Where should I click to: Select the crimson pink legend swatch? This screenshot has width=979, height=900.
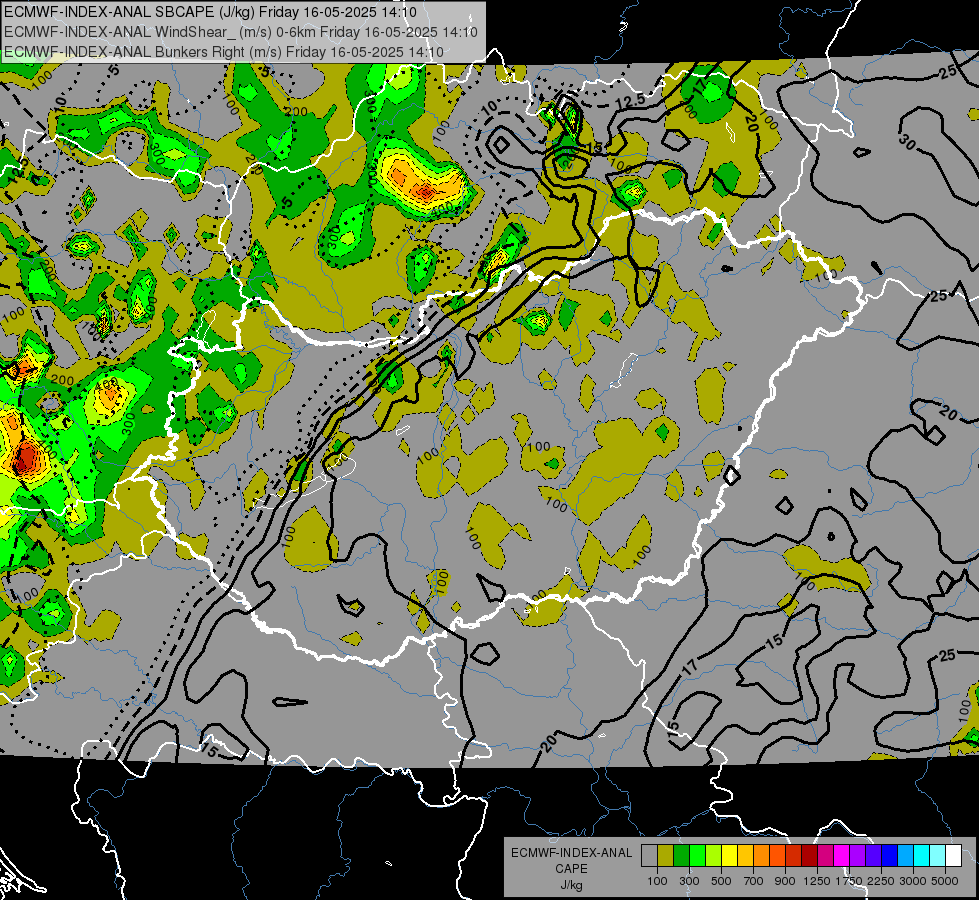click(x=825, y=855)
